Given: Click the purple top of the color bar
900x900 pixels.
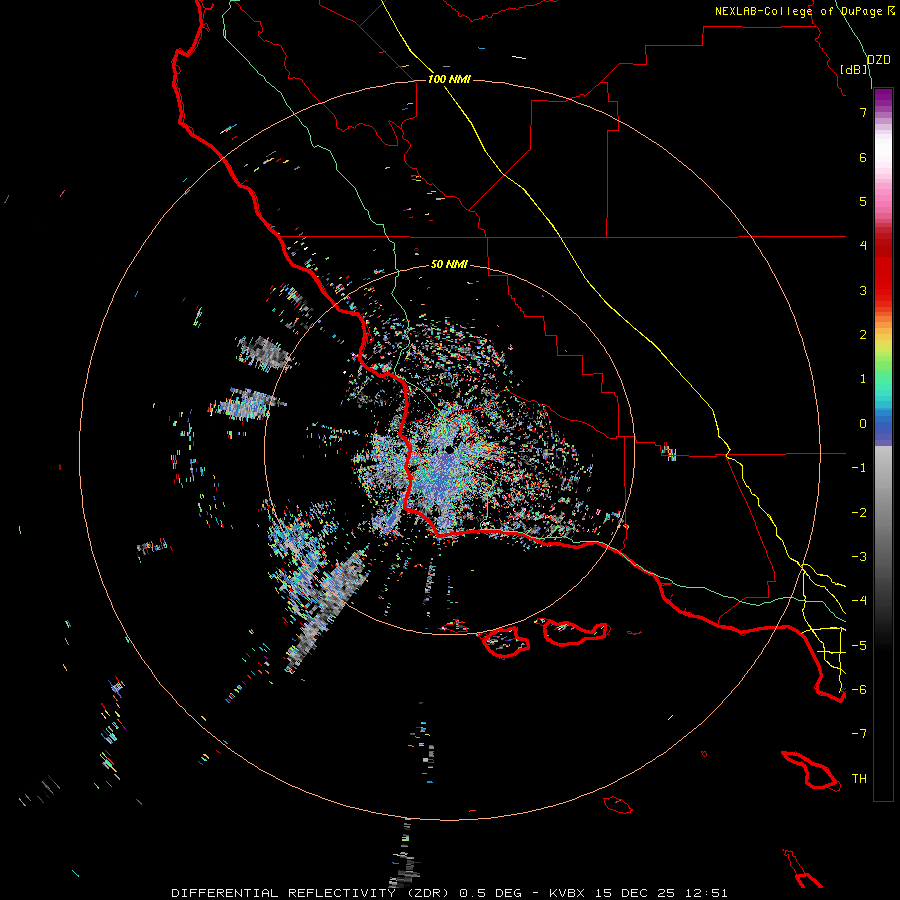Looking at the screenshot, I should (883, 98).
